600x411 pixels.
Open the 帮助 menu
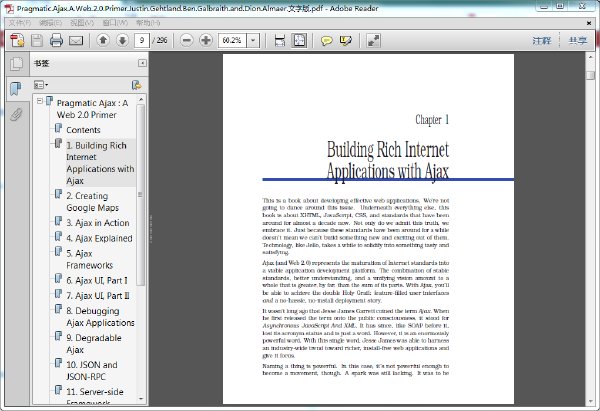tap(148, 23)
